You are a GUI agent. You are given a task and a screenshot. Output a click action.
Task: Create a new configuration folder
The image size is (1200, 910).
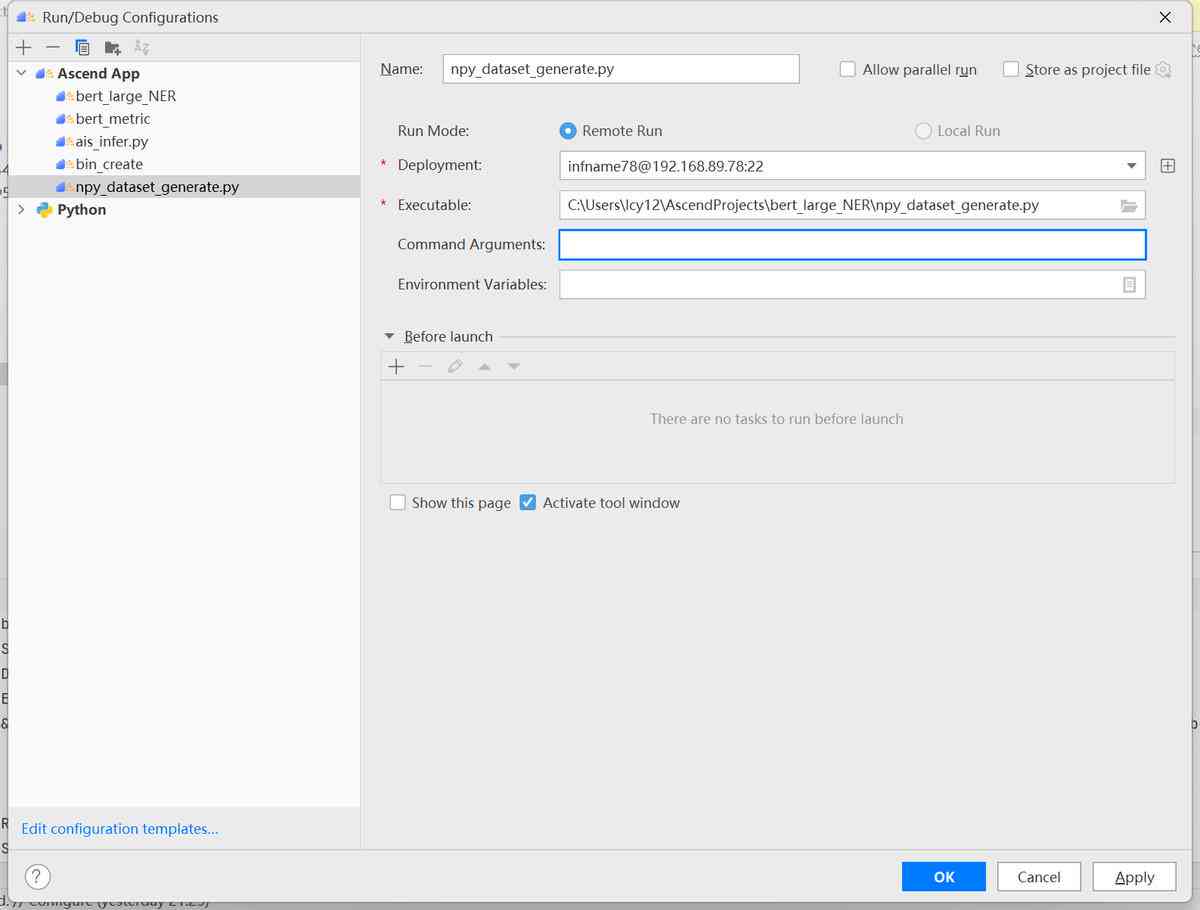coord(112,47)
